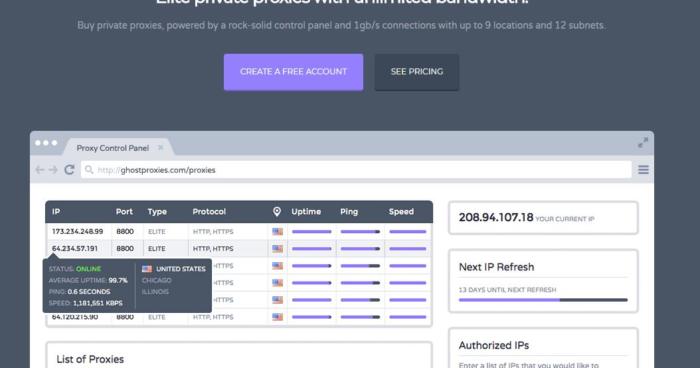Close the Proxy Control Panel tab
700x368 pixels.
pyautogui.click(x=160, y=147)
